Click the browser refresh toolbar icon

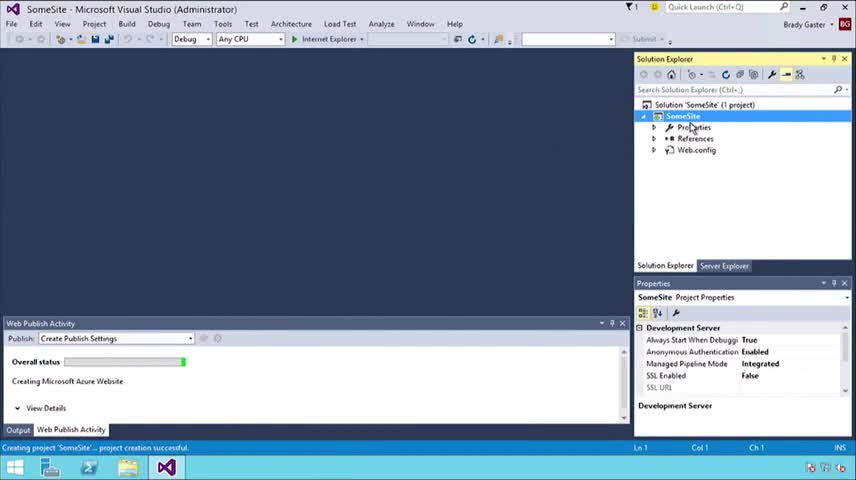pos(472,39)
